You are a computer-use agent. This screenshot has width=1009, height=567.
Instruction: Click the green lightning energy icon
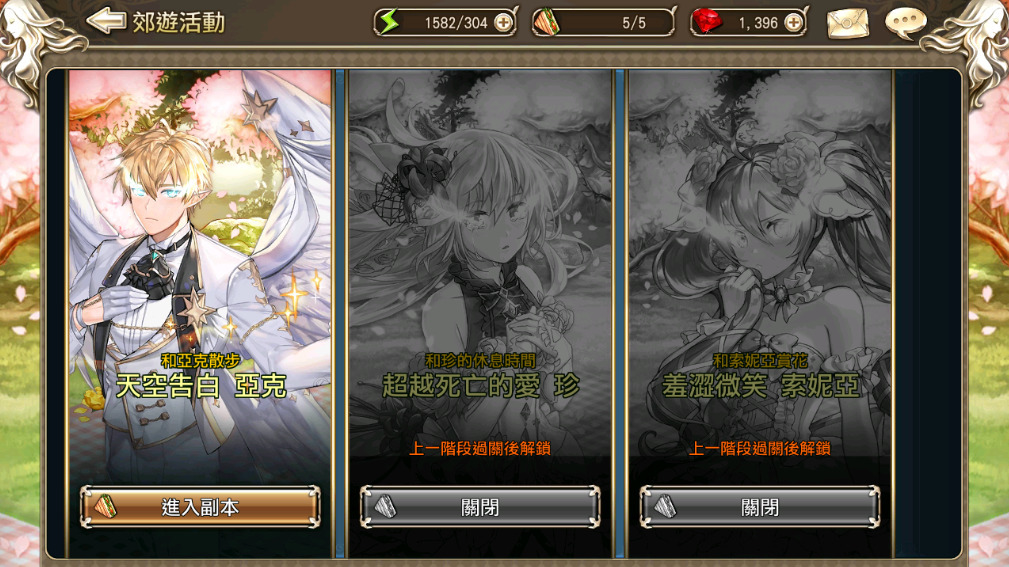[389, 23]
